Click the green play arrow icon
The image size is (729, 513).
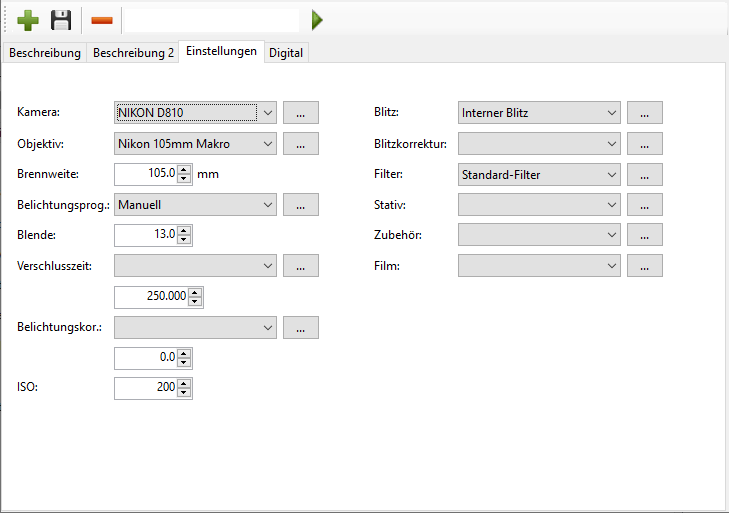coord(317,20)
